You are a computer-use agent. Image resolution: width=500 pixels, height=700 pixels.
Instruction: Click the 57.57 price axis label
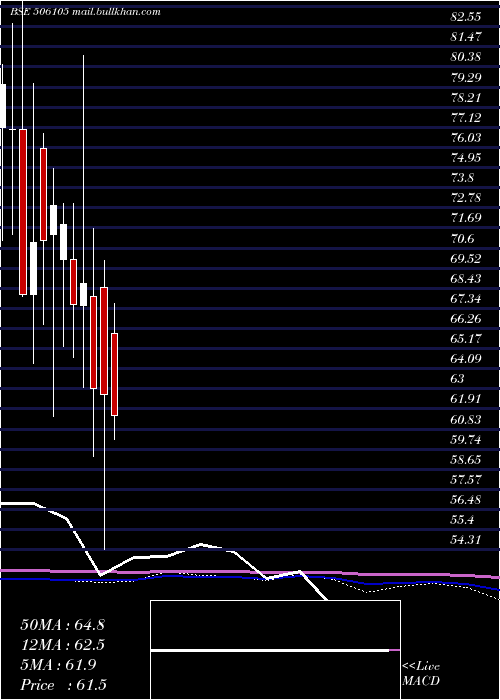coord(466,480)
